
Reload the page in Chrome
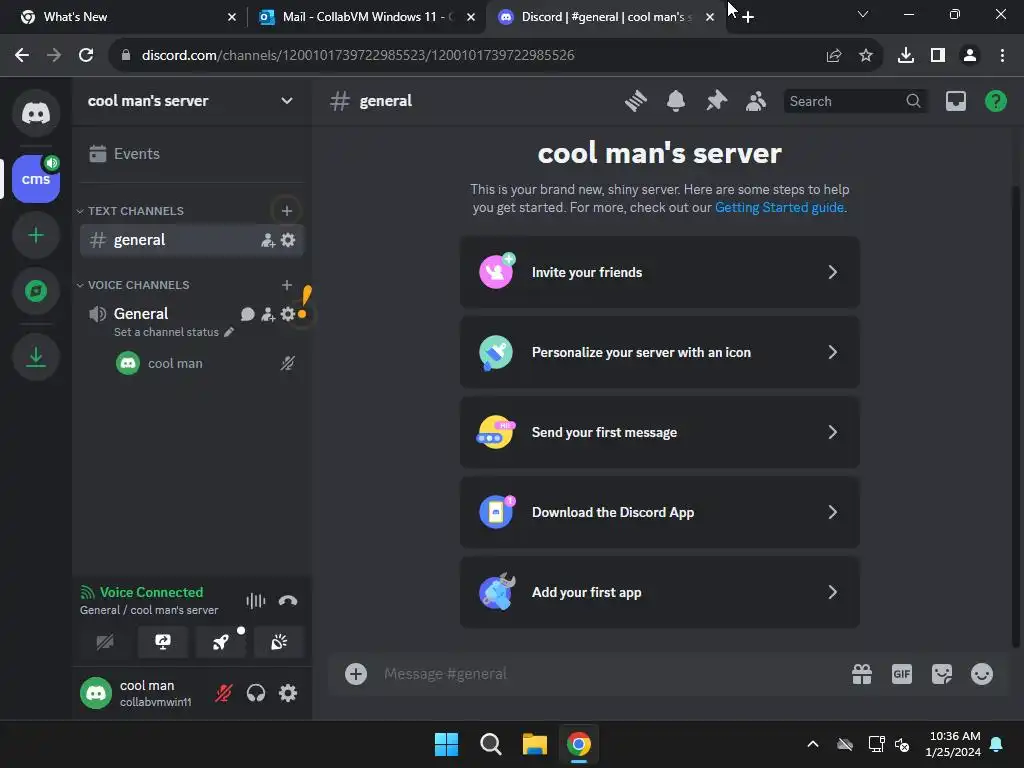coord(86,55)
